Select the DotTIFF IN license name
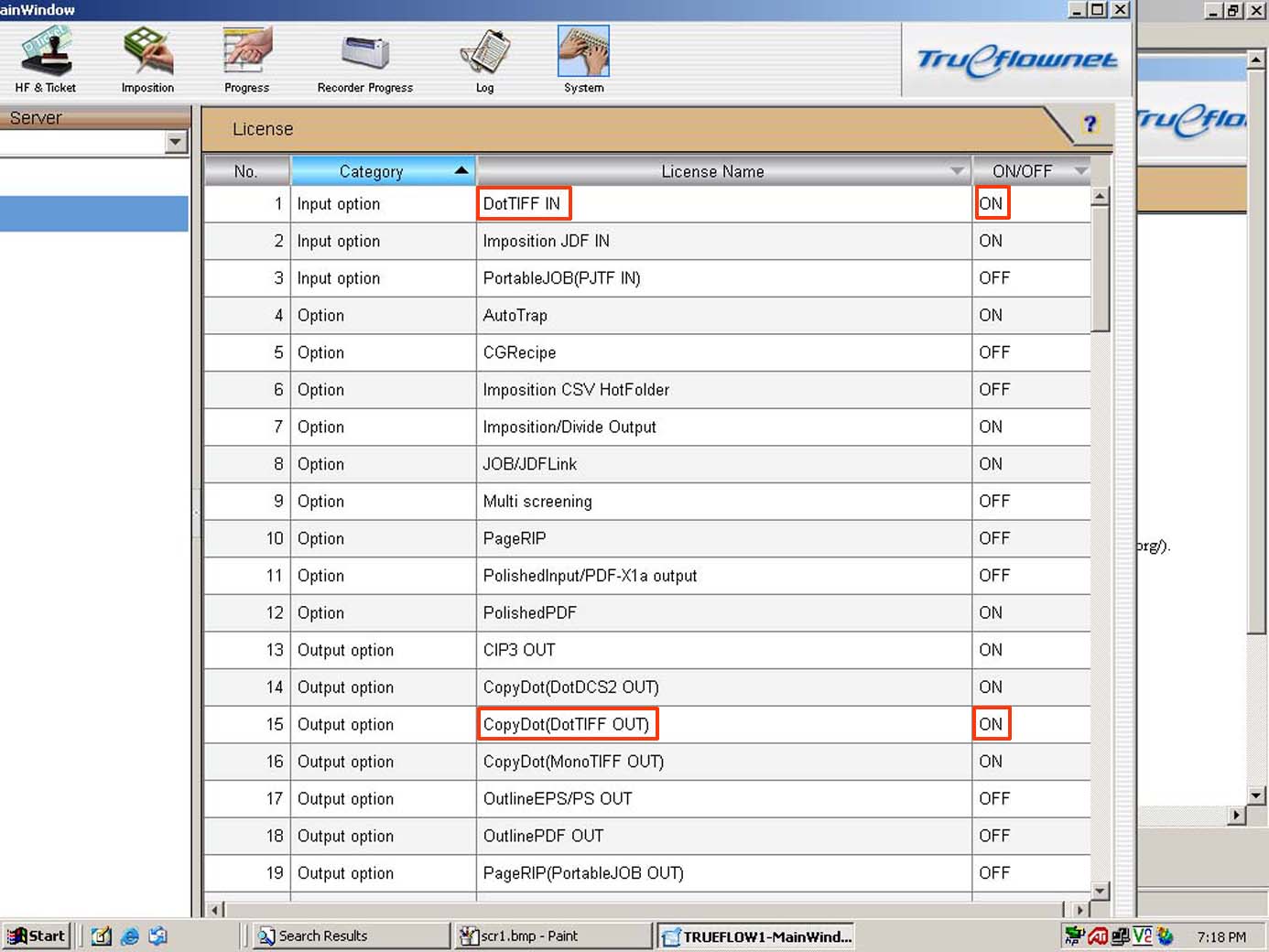Image resolution: width=1269 pixels, height=952 pixels. coord(522,203)
